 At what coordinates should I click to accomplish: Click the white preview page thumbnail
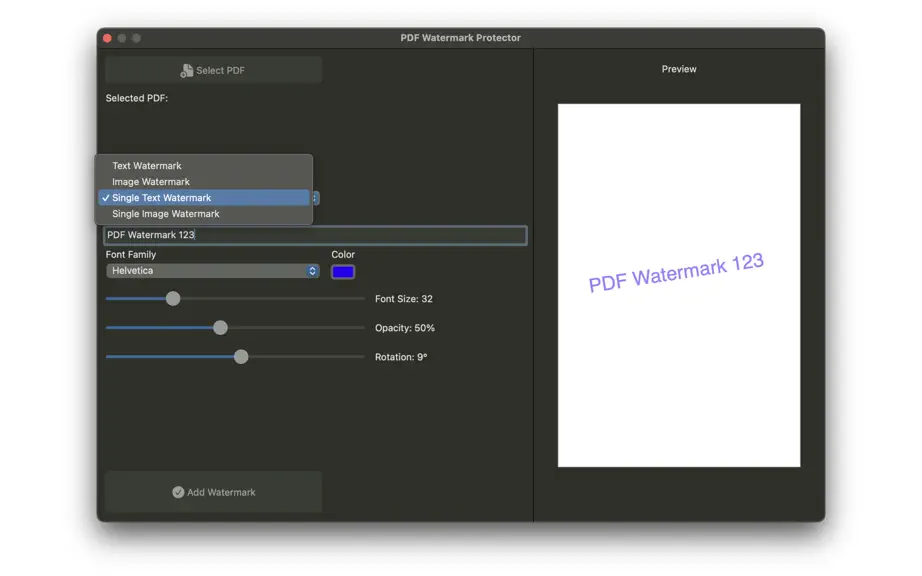coord(679,286)
